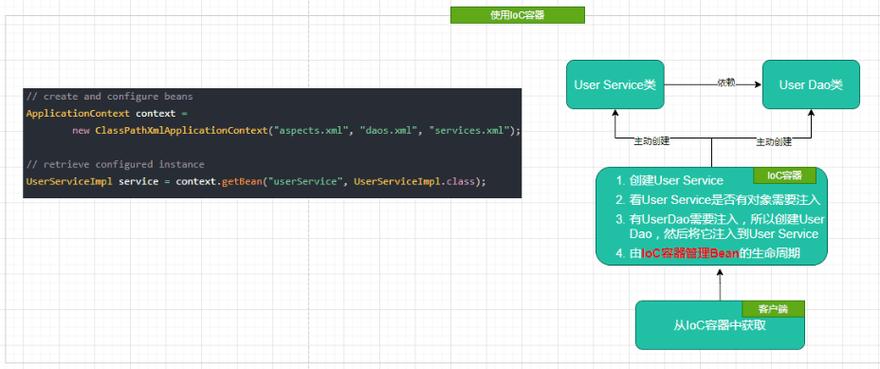Select the 主动创建 label under User Dao
Image resolution: width=880 pixels, height=369 pixels.
774,142
